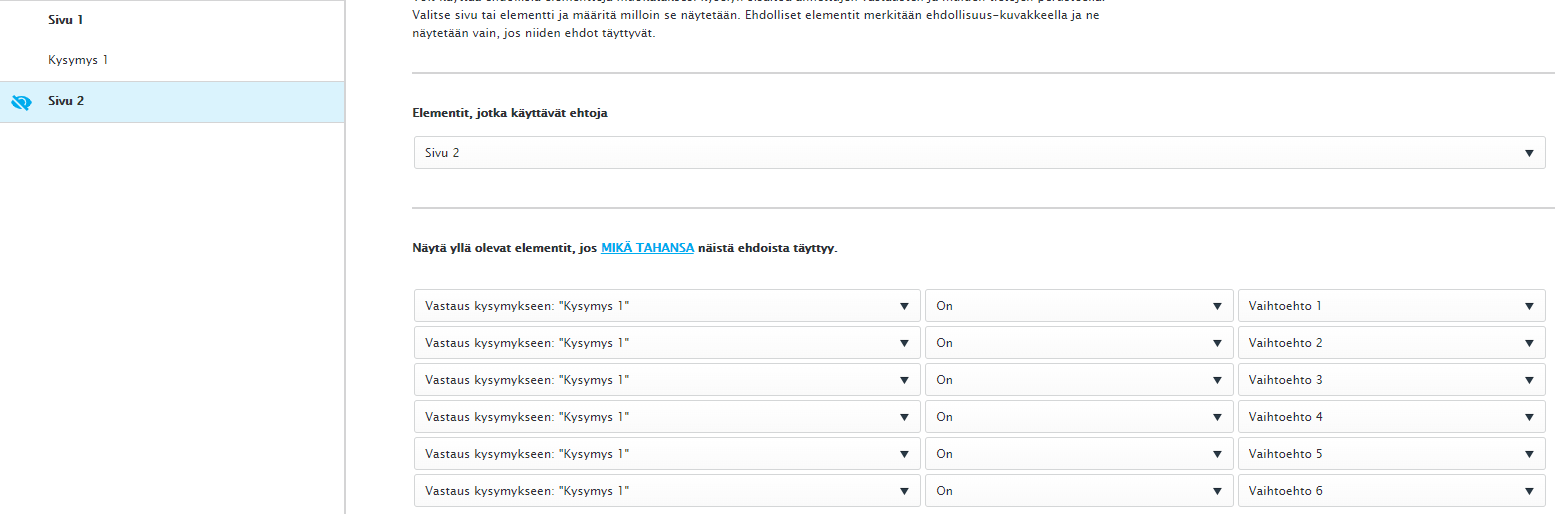
Task: Open the Vaihtoehto 3 value dropdown
Action: pyautogui.click(x=1391, y=380)
